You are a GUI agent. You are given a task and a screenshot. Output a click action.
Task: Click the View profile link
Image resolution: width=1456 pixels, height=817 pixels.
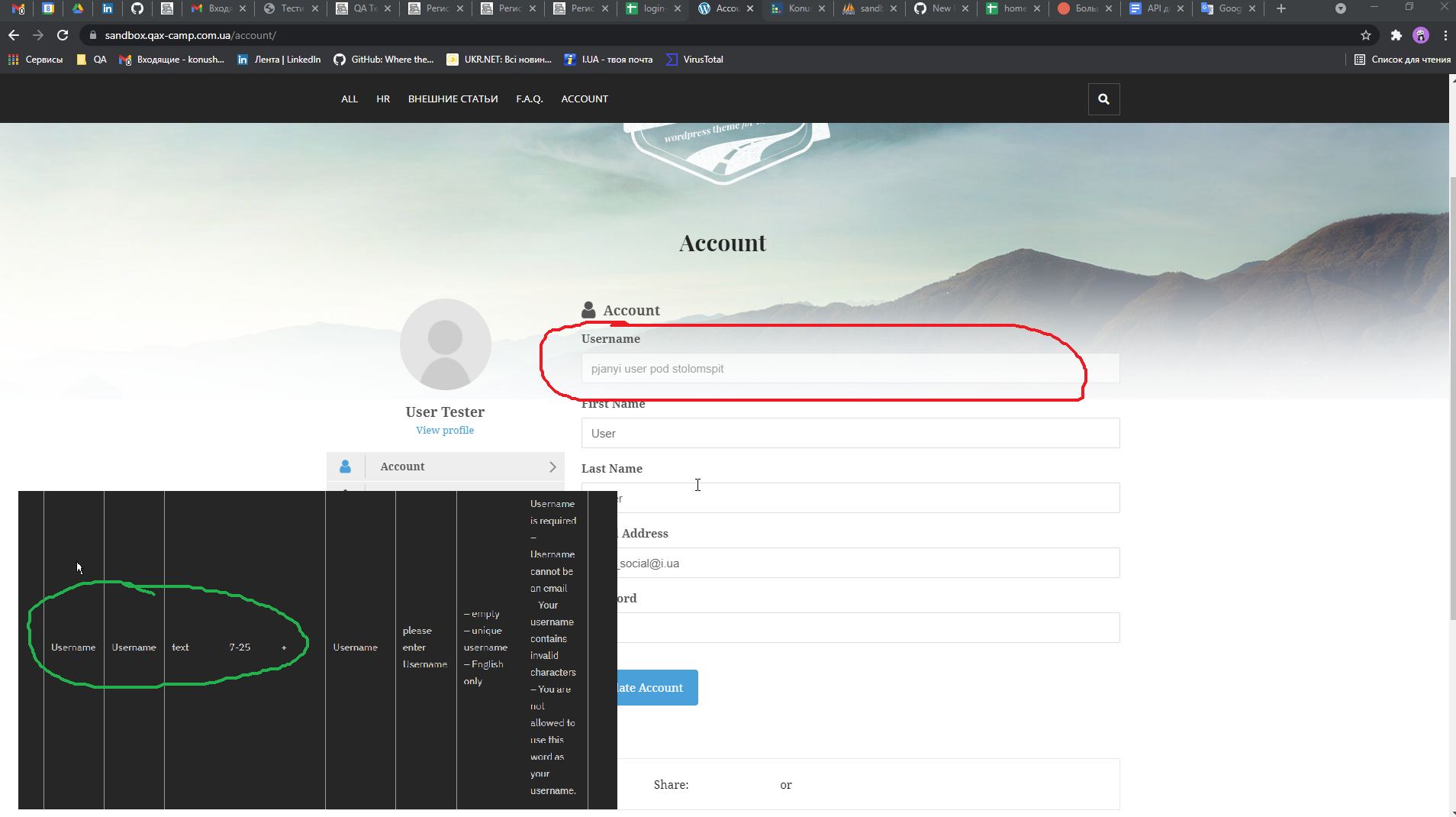click(x=445, y=429)
